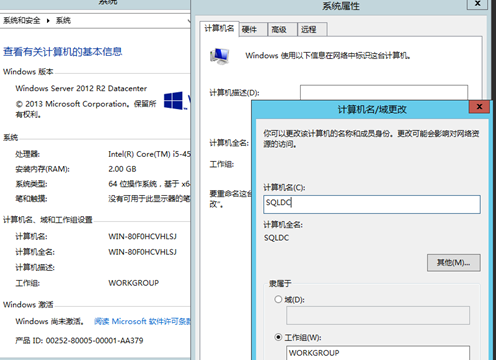Screen dimensions: 496x360
Task: Click the Windows 尚未激活 status text
Action: 50,321
